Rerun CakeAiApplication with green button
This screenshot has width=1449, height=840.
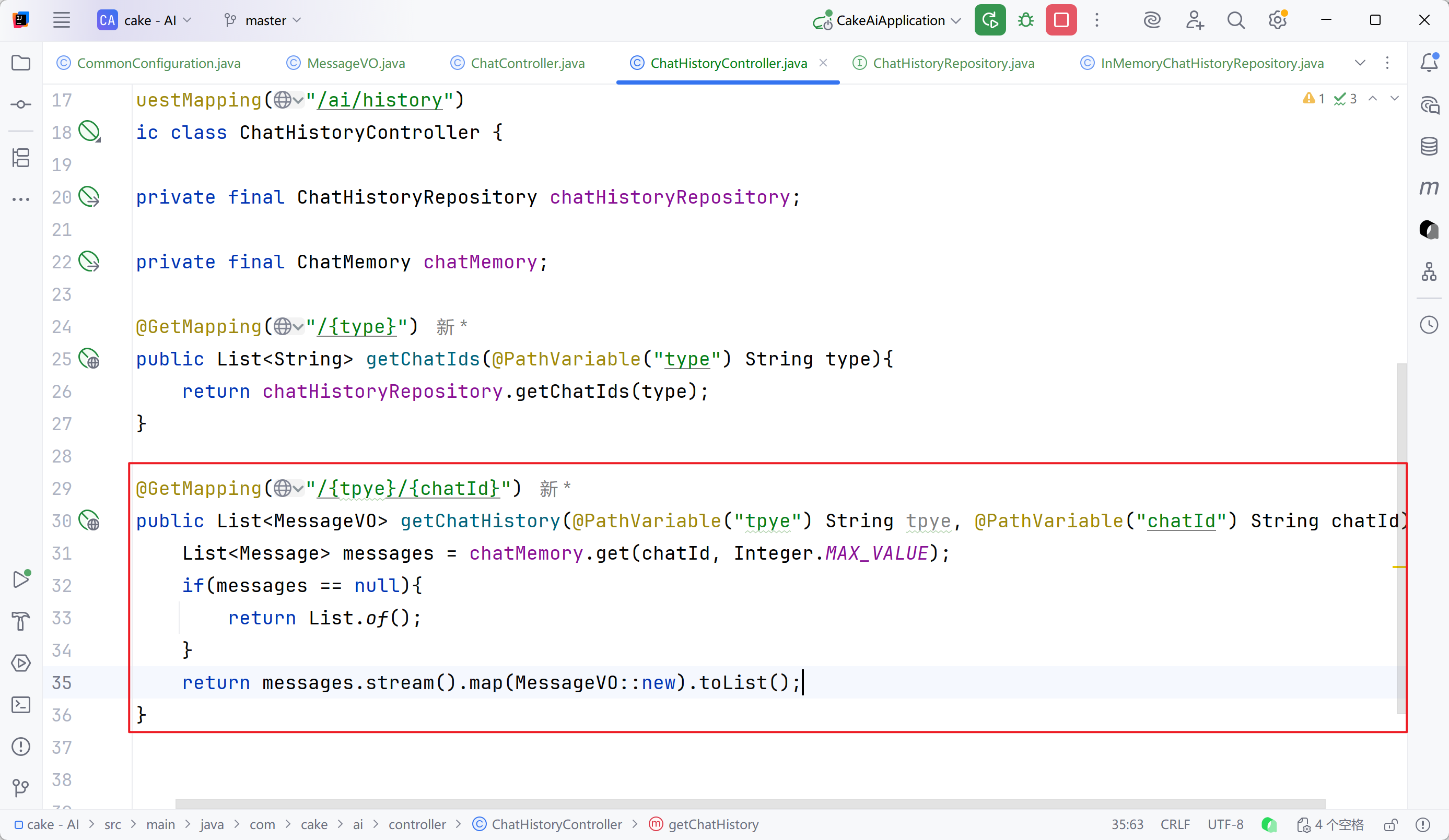[989, 21]
